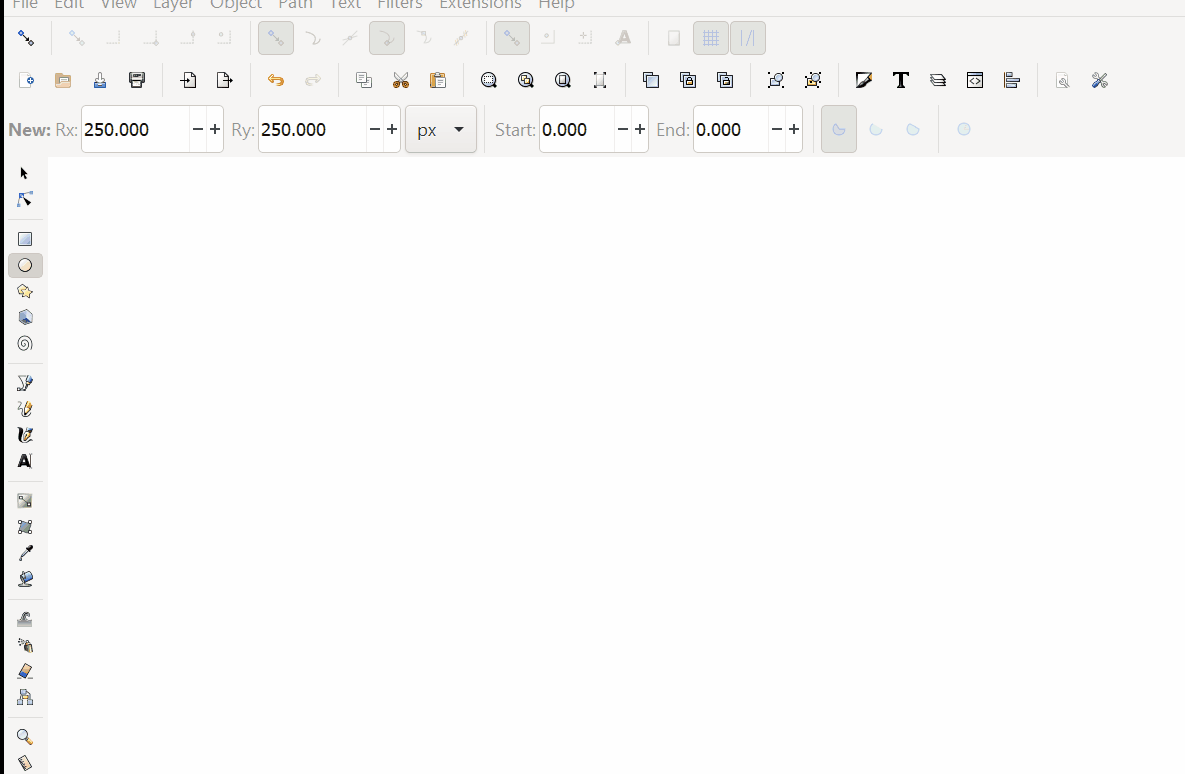Open an existing file with folder icon
The height and width of the screenshot is (774, 1185).
point(63,80)
